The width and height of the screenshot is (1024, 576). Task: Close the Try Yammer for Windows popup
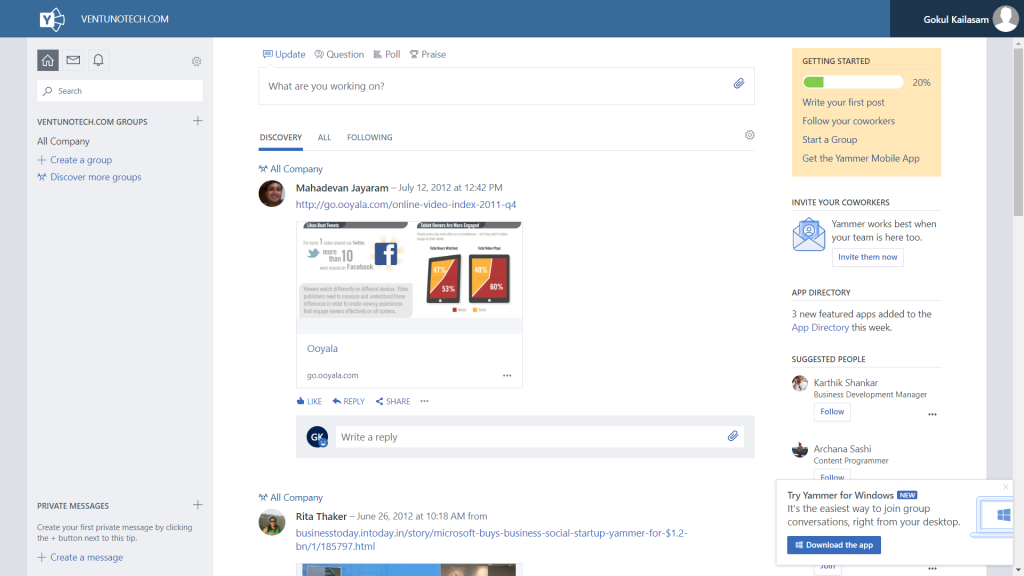1006,487
